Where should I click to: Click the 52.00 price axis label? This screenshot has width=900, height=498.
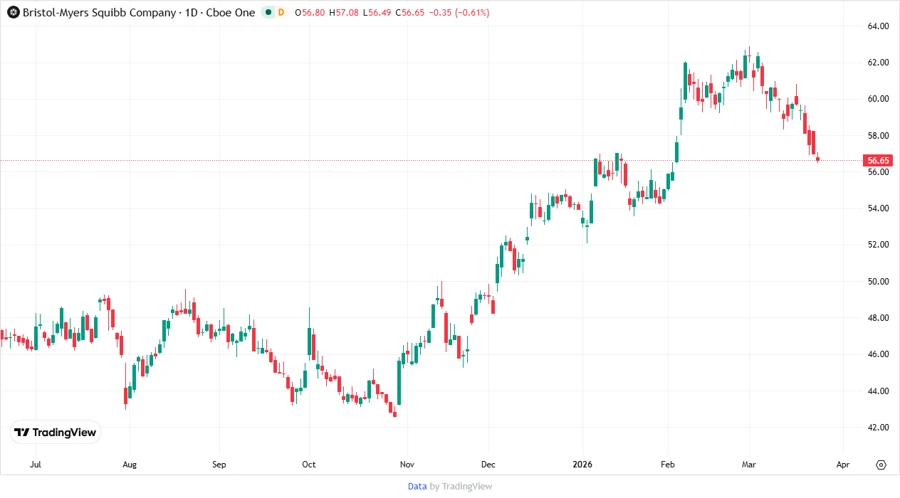(878, 244)
